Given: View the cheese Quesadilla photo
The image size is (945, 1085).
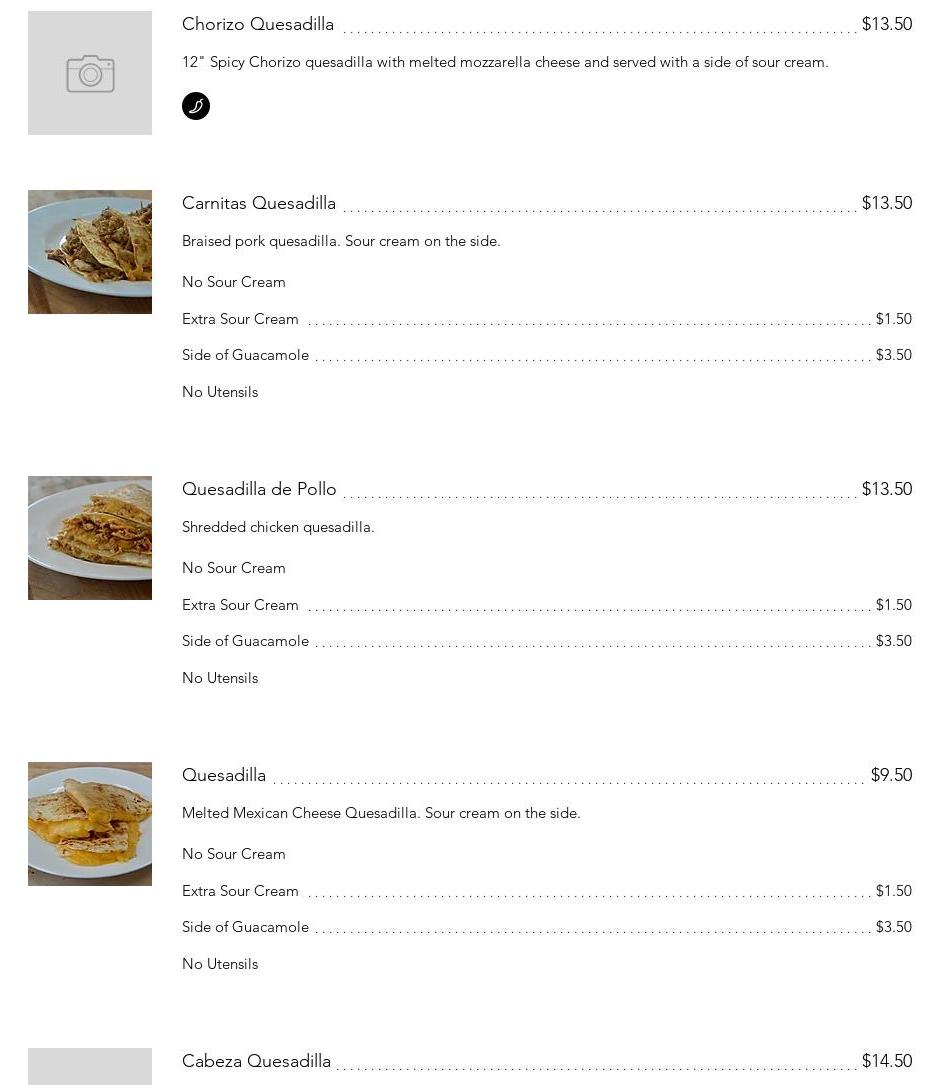Looking at the screenshot, I should click(90, 824).
